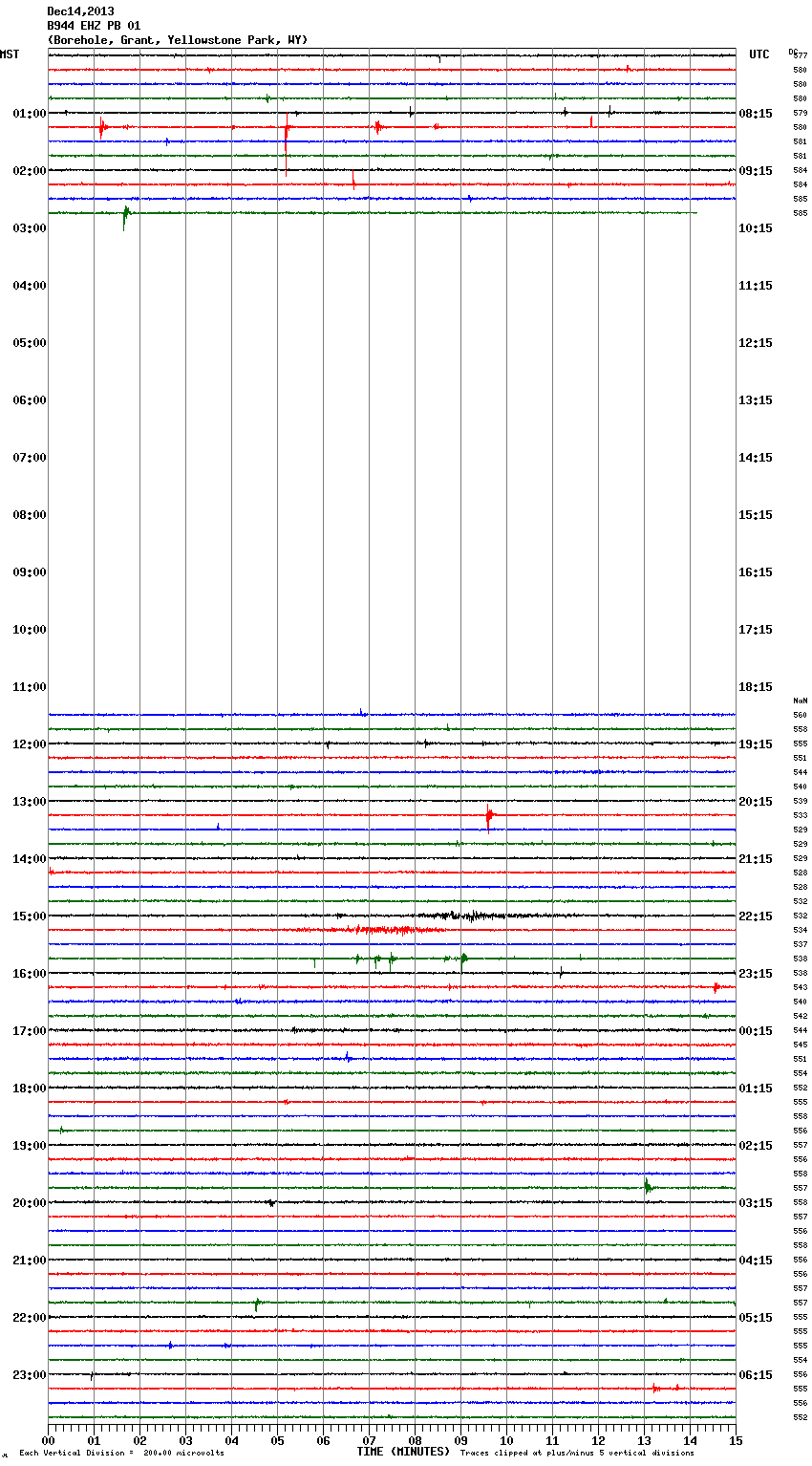
Task: Click the large red spike on 13:15 trace
Action: pyautogui.click(x=489, y=816)
